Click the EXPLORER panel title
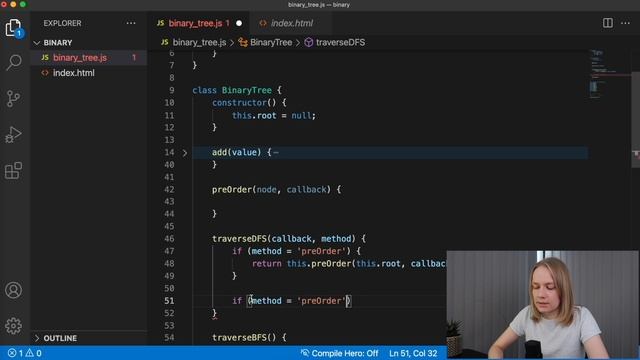The image size is (640, 360). pos(62,23)
